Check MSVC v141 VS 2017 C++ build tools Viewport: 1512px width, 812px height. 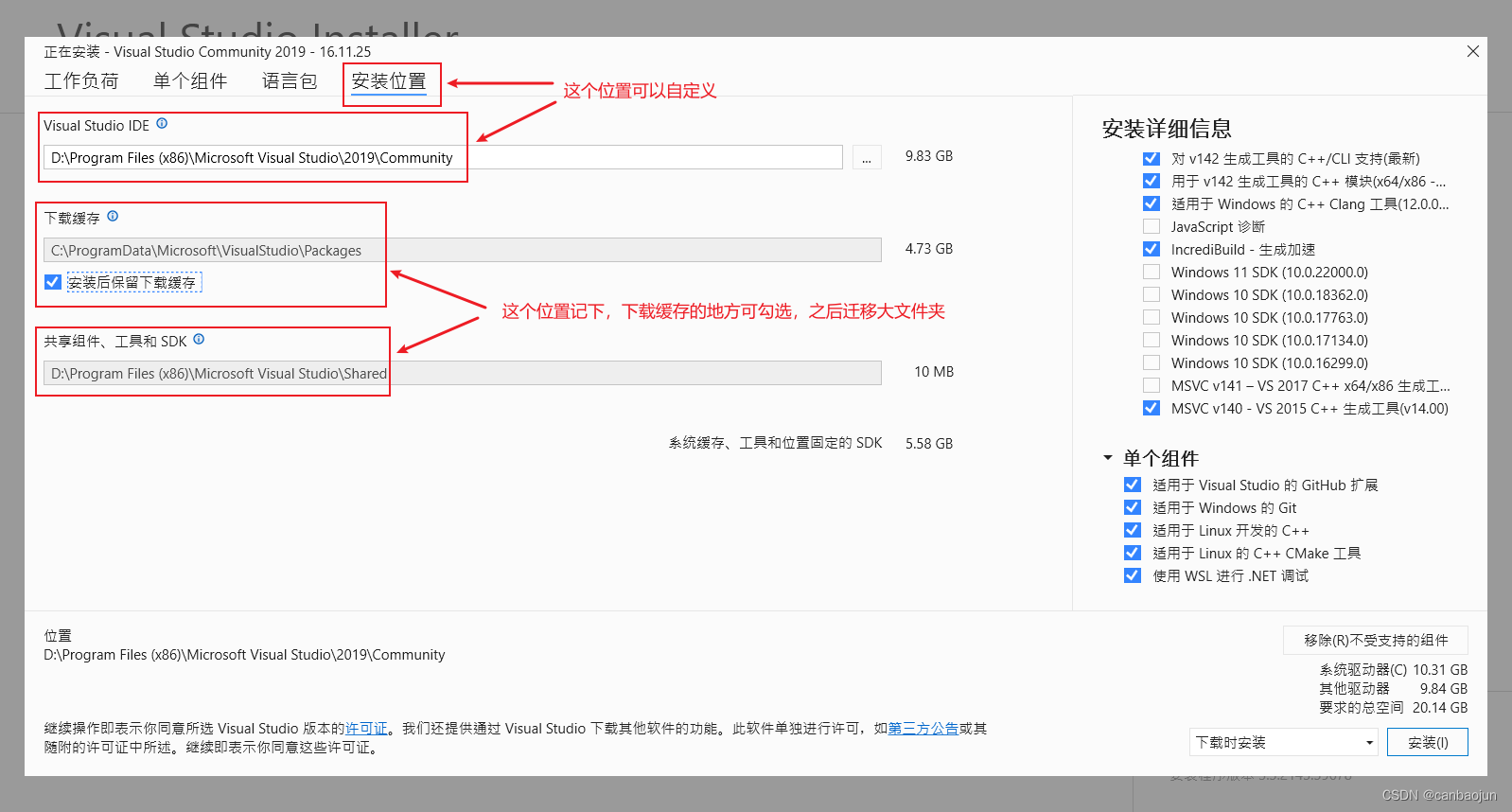tap(1152, 385)
